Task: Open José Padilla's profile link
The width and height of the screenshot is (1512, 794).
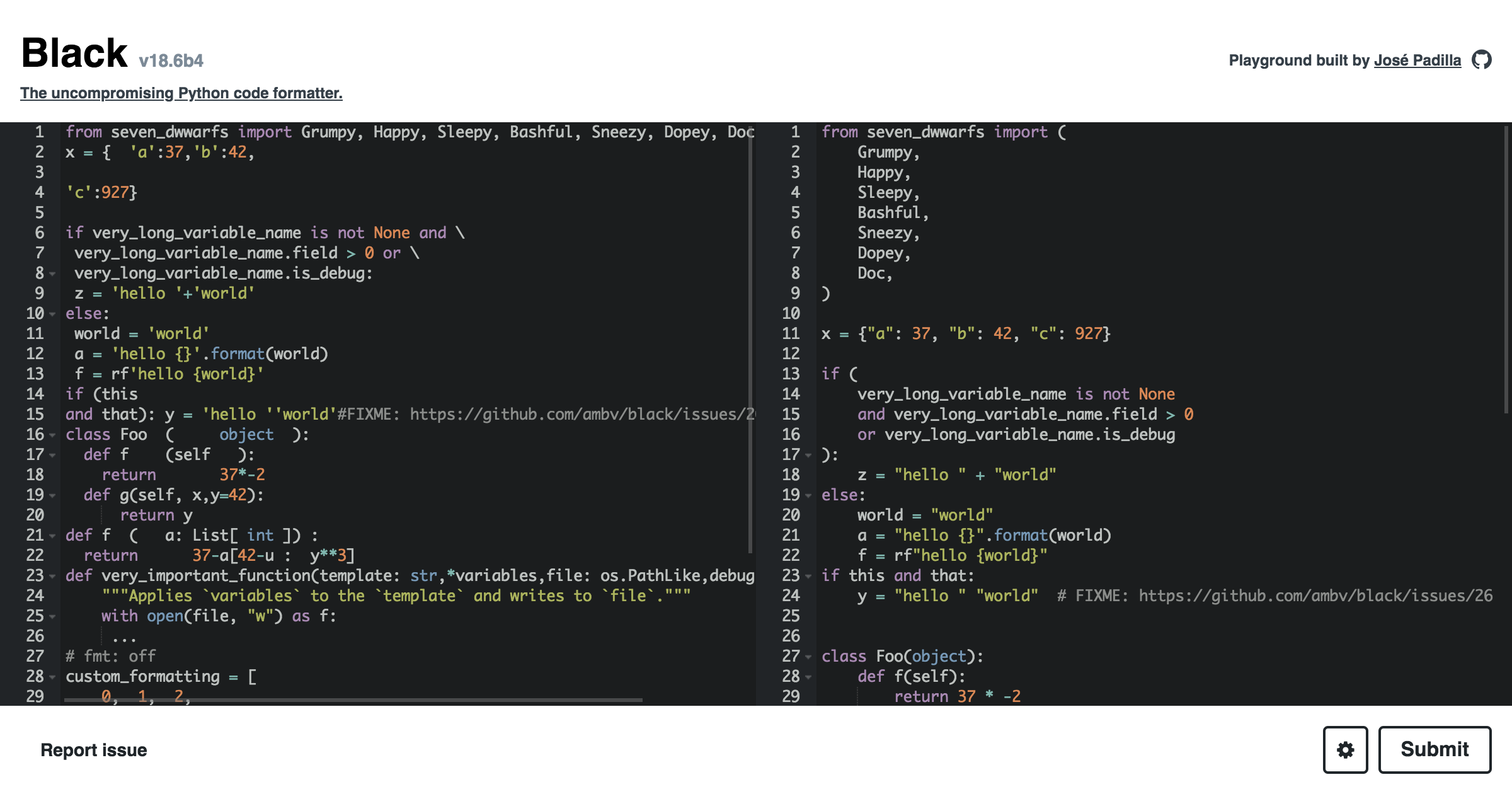Action: 1417,60
